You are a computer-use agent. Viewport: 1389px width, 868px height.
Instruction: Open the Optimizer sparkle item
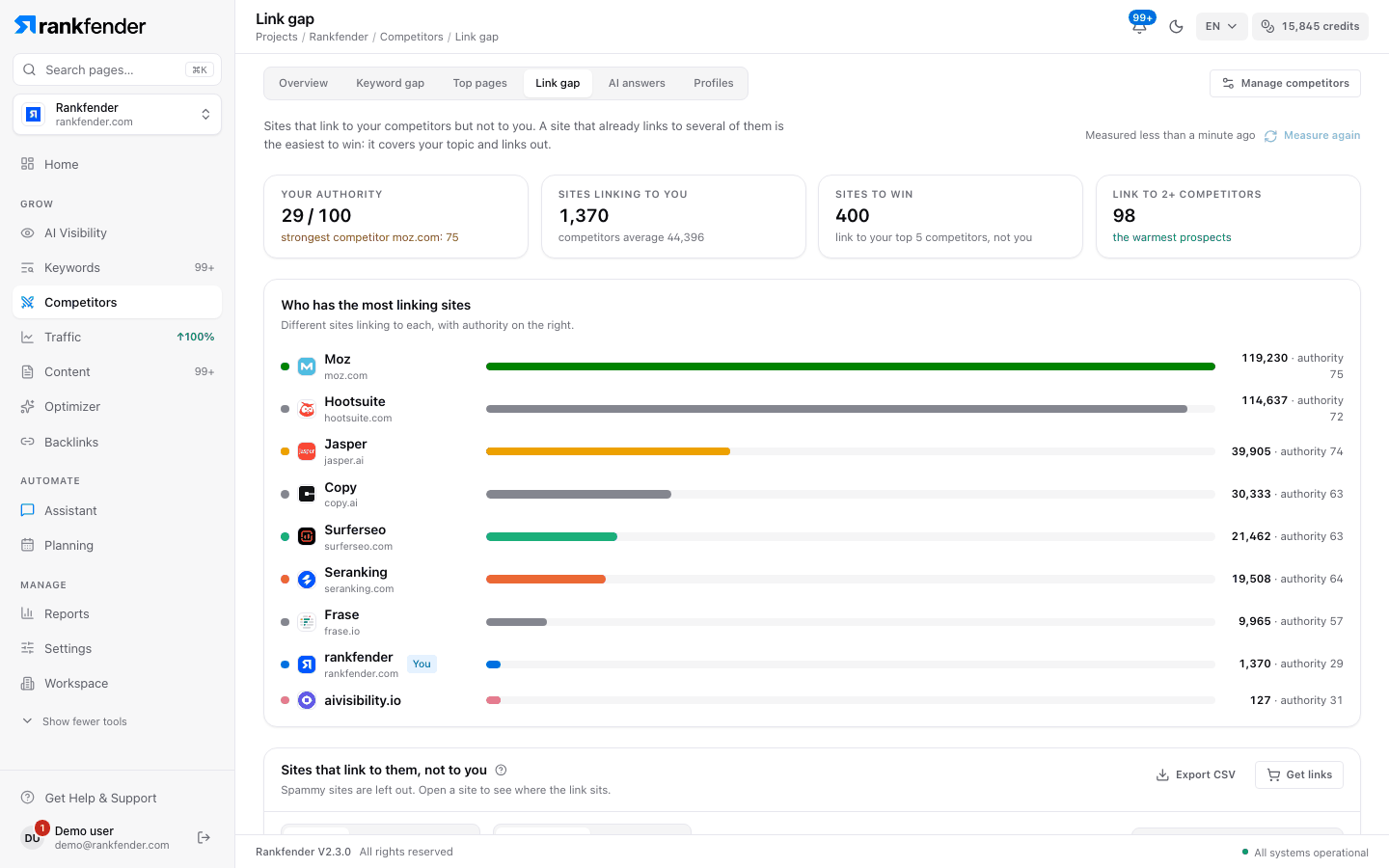click(117, 406)
